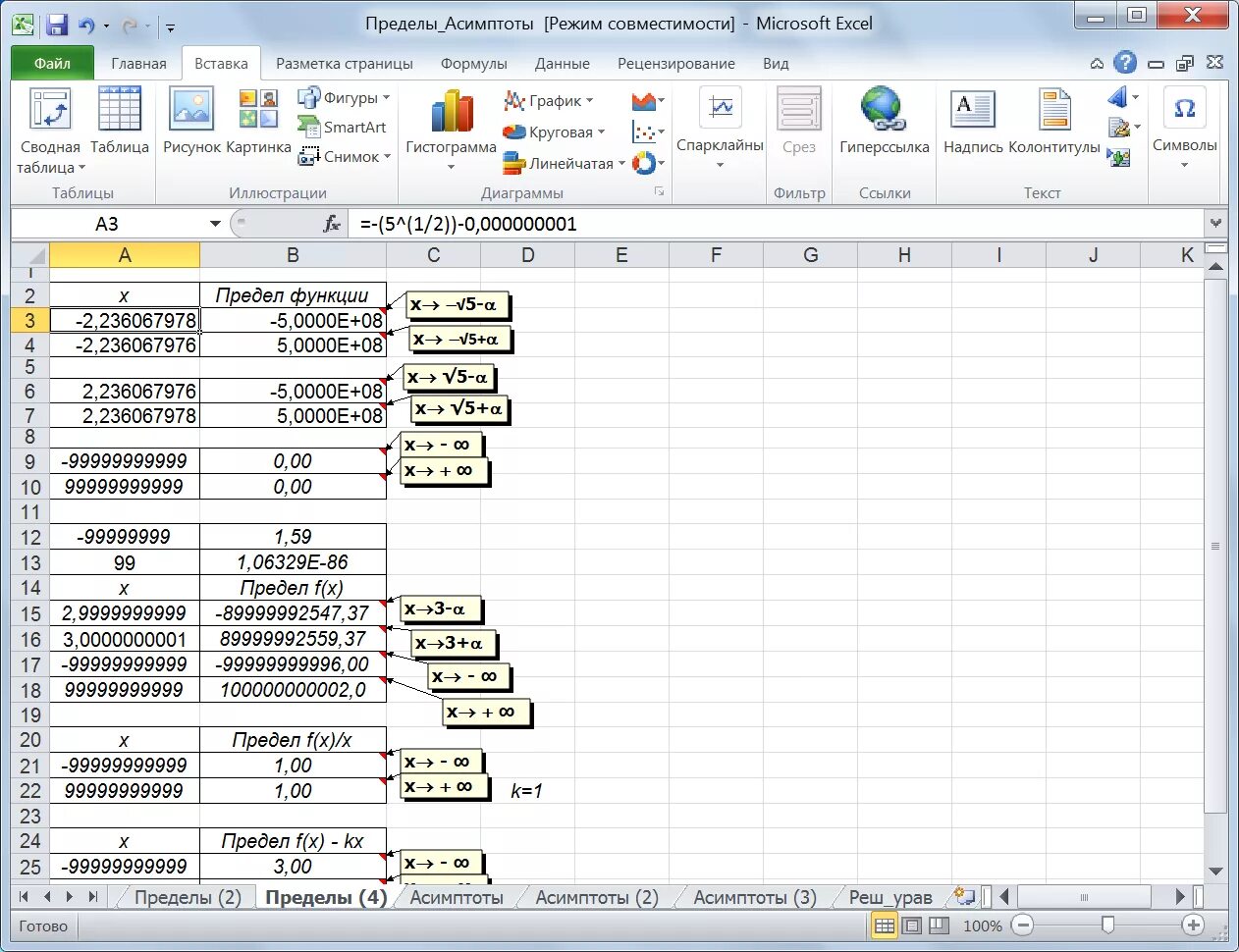The width and height of the screenshot is (1239, 952).
Task: Click into the formula bar
Action: point(776,224)
